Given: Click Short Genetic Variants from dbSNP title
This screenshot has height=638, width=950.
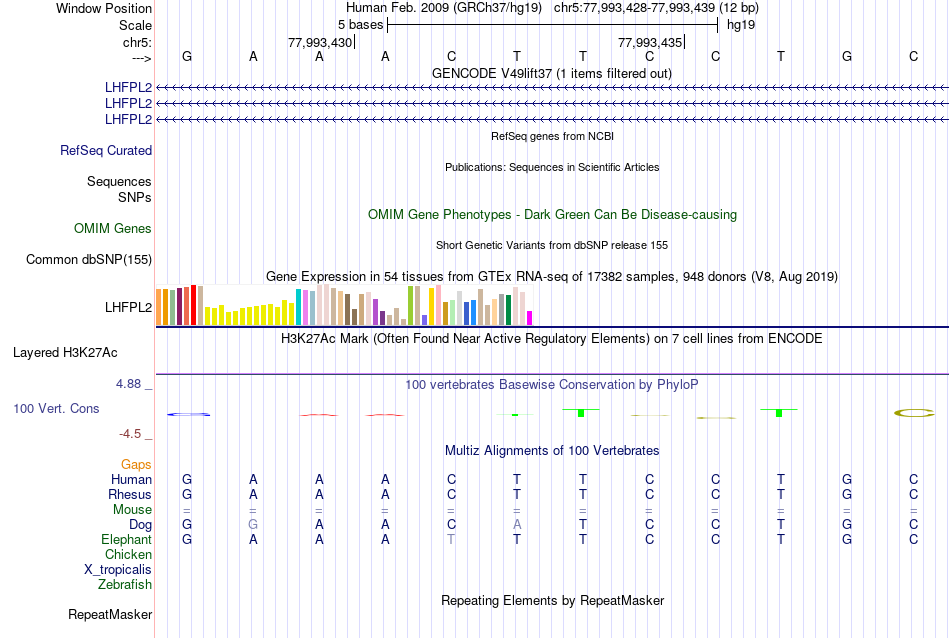Looking at the screenshot, I should click(552, 245).
